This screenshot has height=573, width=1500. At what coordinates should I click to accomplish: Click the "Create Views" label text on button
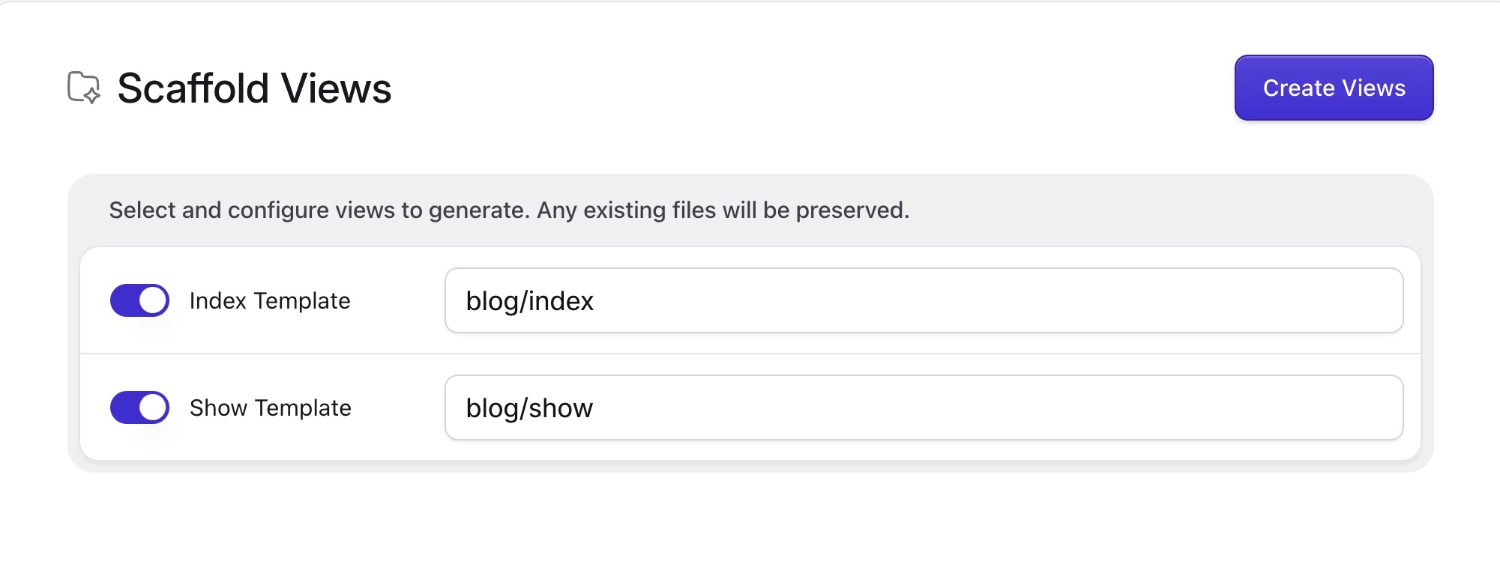coord(1334,88)
